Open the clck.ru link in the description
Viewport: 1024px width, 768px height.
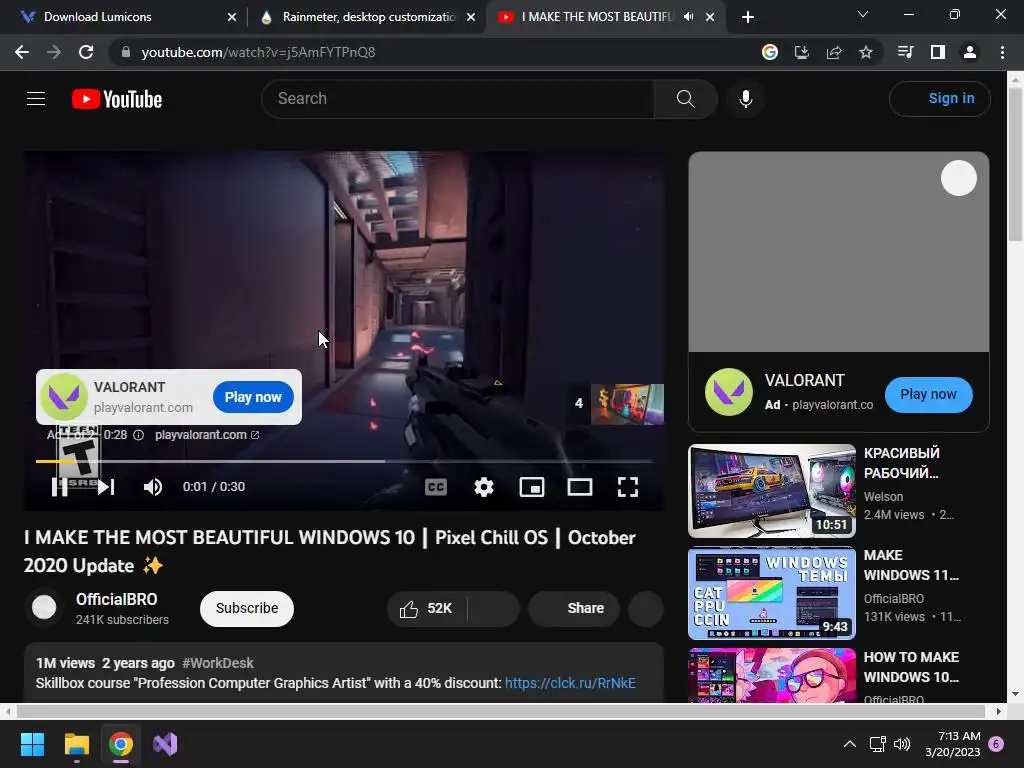569,683
